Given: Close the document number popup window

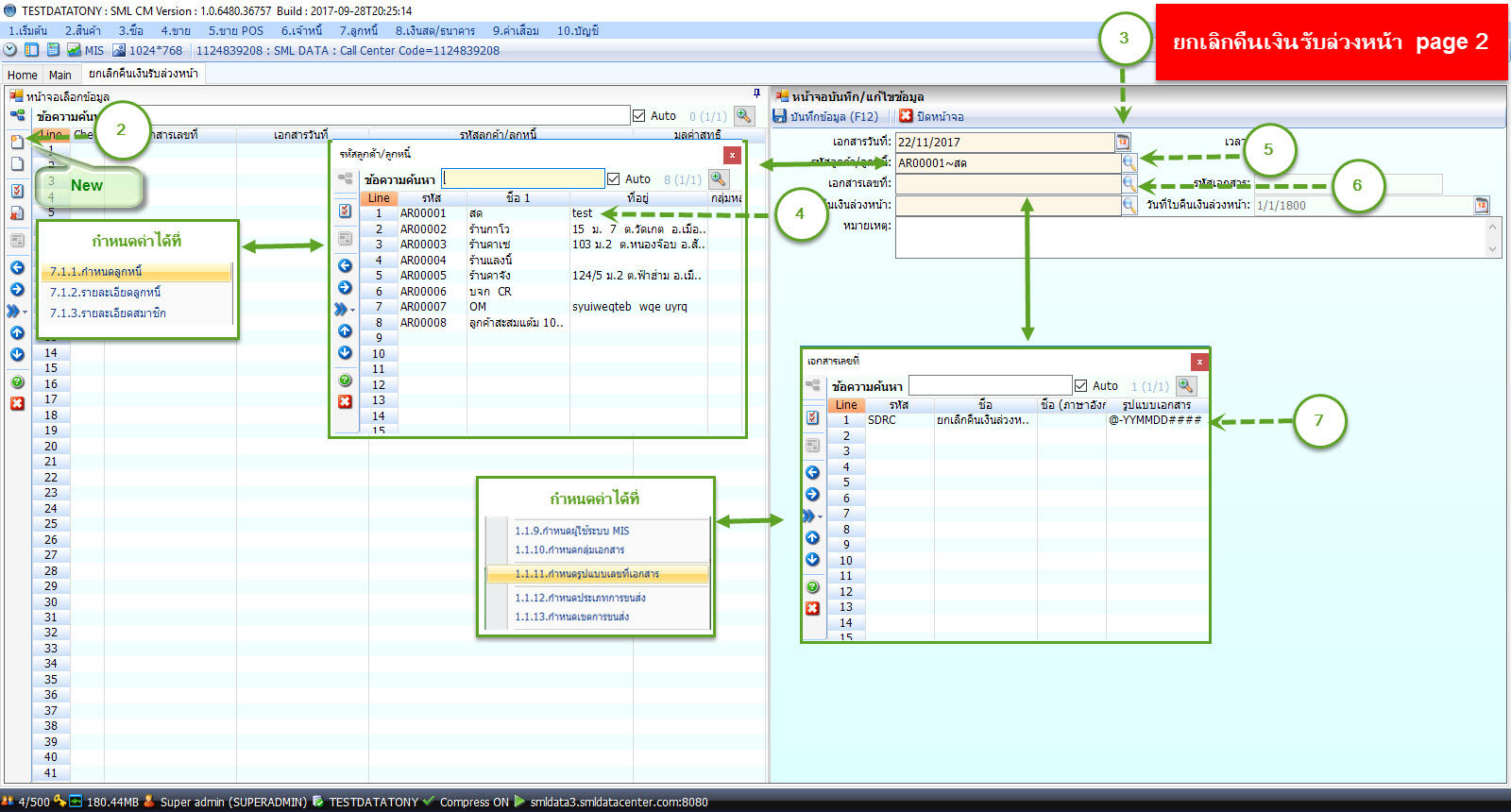Looking at the screenshot, I should tap(1199, 362).
